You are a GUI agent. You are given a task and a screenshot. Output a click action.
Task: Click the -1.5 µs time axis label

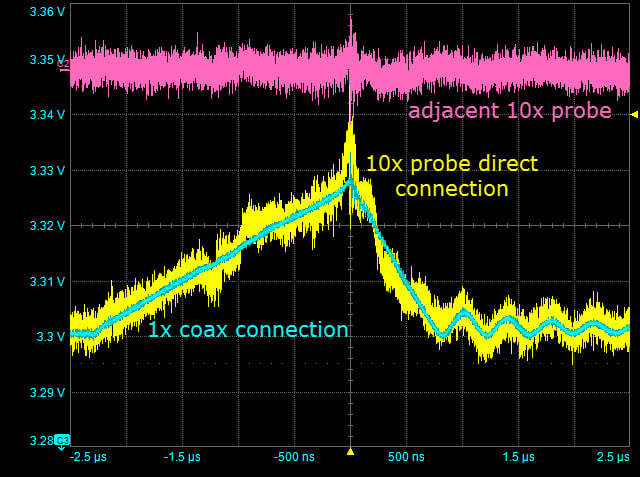[181, 457]
